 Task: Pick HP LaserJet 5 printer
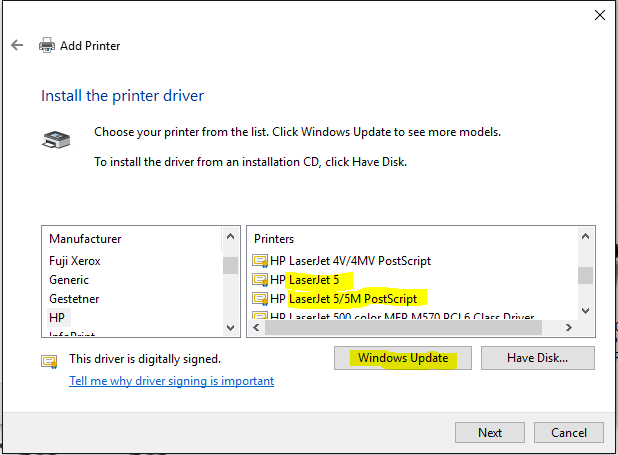[311, 280]
